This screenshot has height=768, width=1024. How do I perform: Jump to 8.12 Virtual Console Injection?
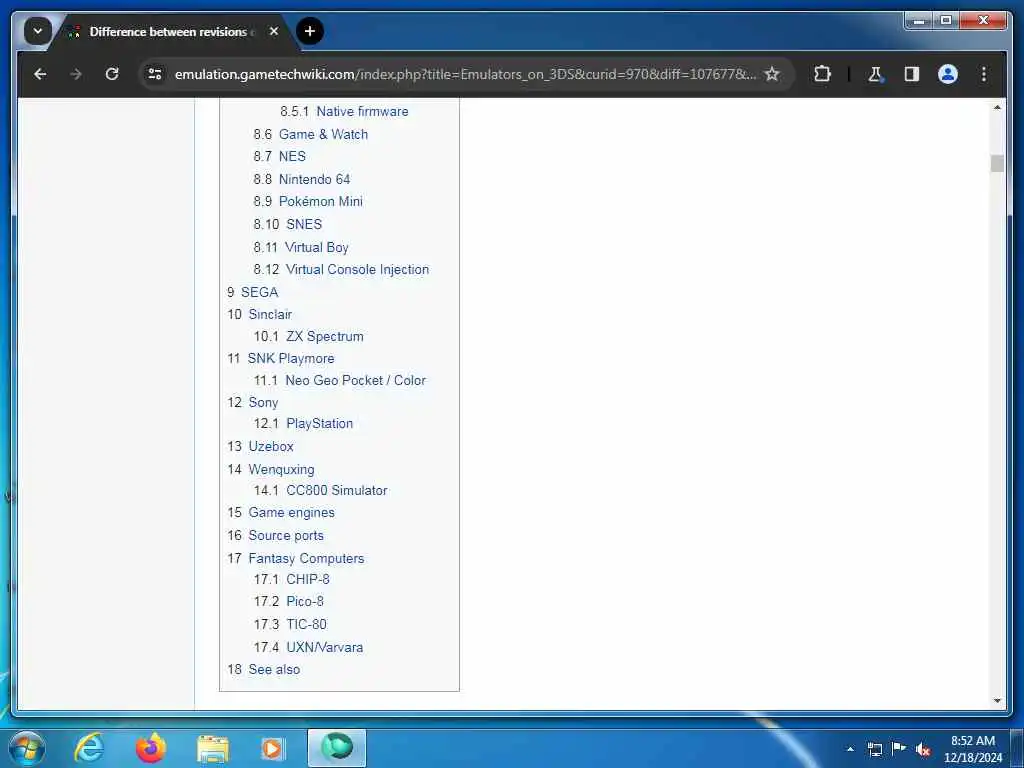coord(342,270)
